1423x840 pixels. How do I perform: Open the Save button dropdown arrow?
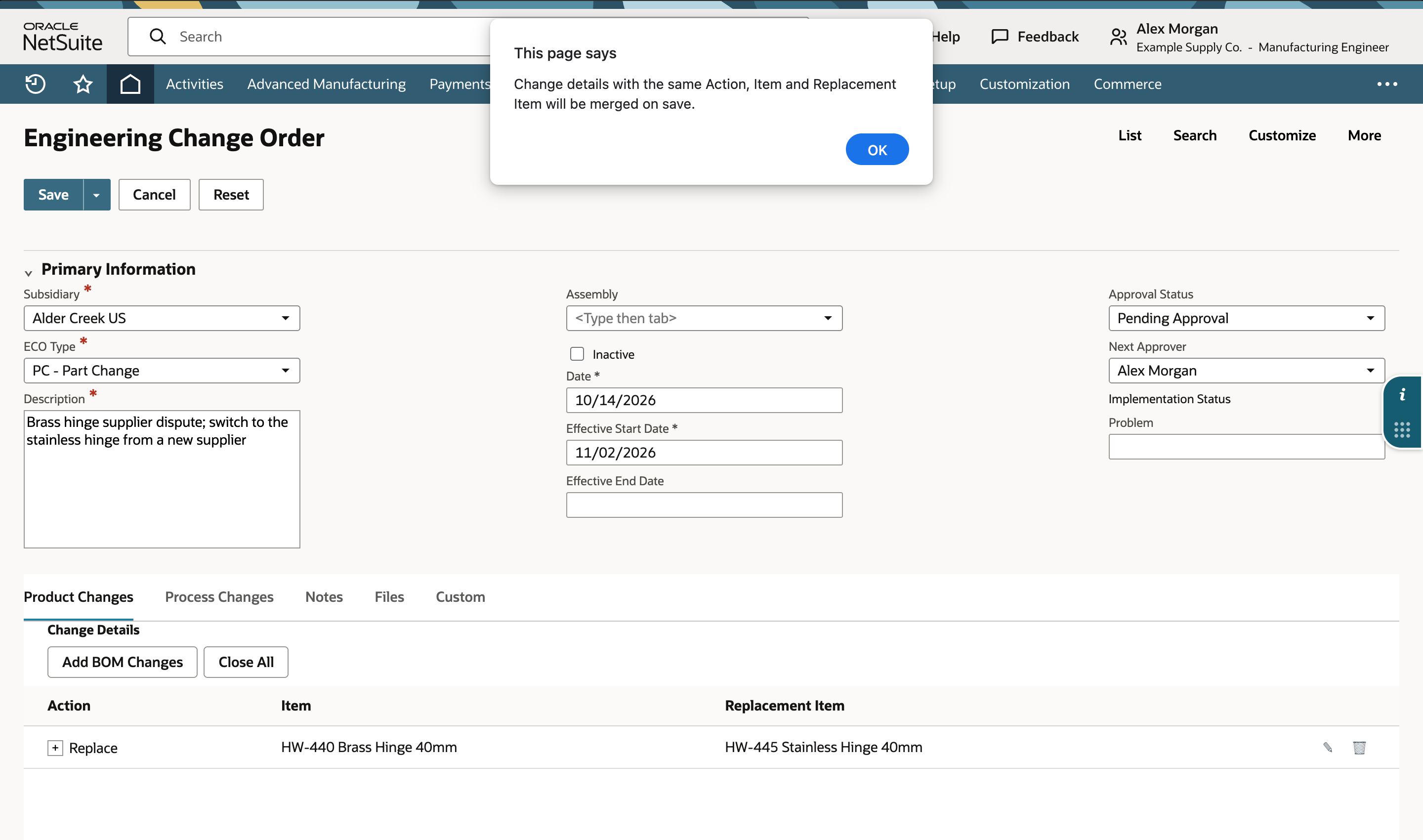point(97,195)
